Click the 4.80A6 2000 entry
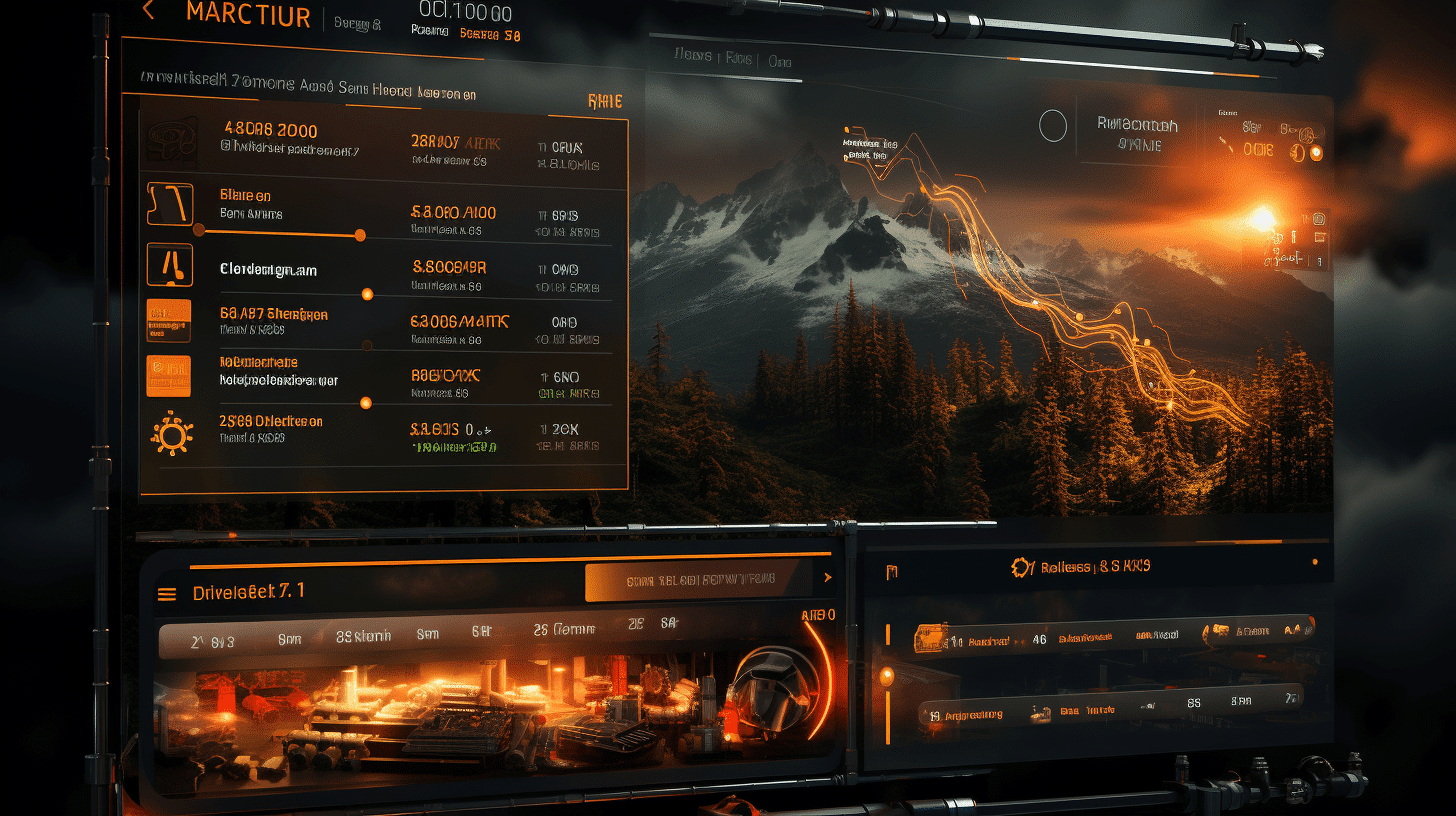This screenshot has height=816, width=1456. pyautogui.click(x=271, y=130)
